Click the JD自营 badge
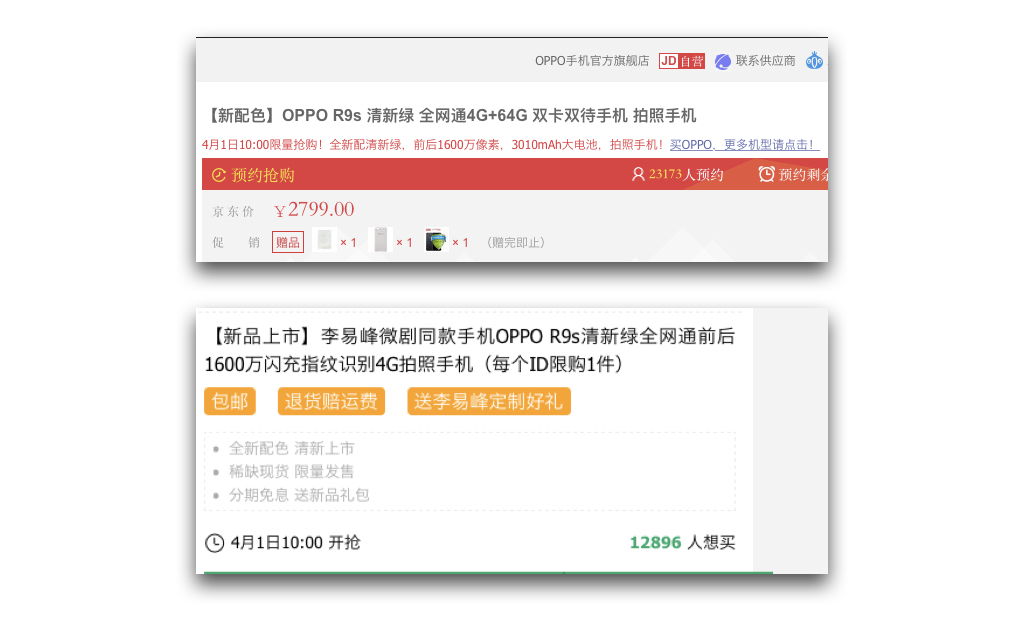Image resolution: width=1024 pixels, height=631 pixels. click(x=681, y=61)
